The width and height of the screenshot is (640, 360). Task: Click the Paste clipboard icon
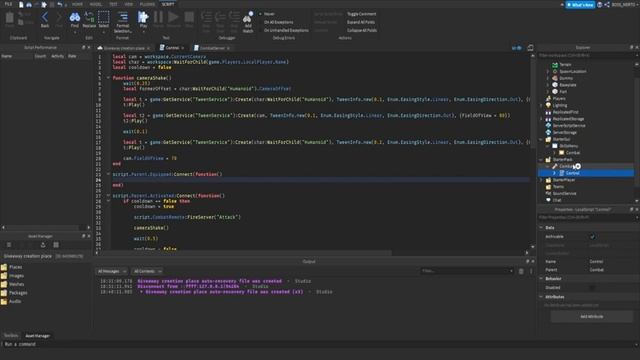tap(9, 18)
